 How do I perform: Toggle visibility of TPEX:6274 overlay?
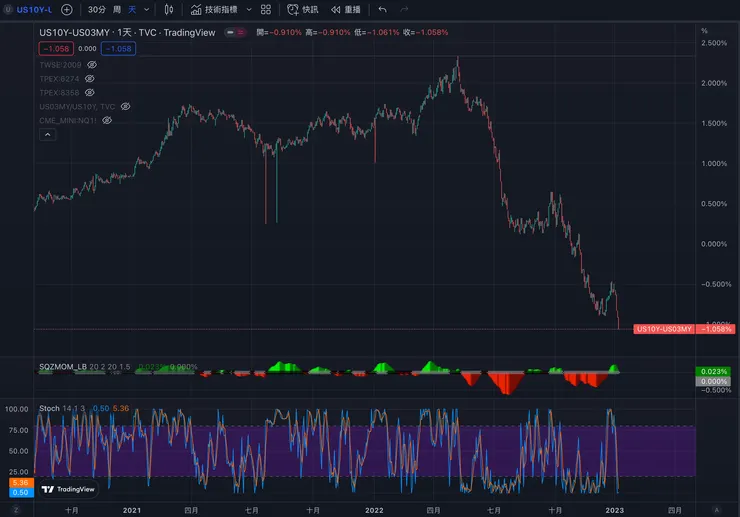[x=90, y=78]
